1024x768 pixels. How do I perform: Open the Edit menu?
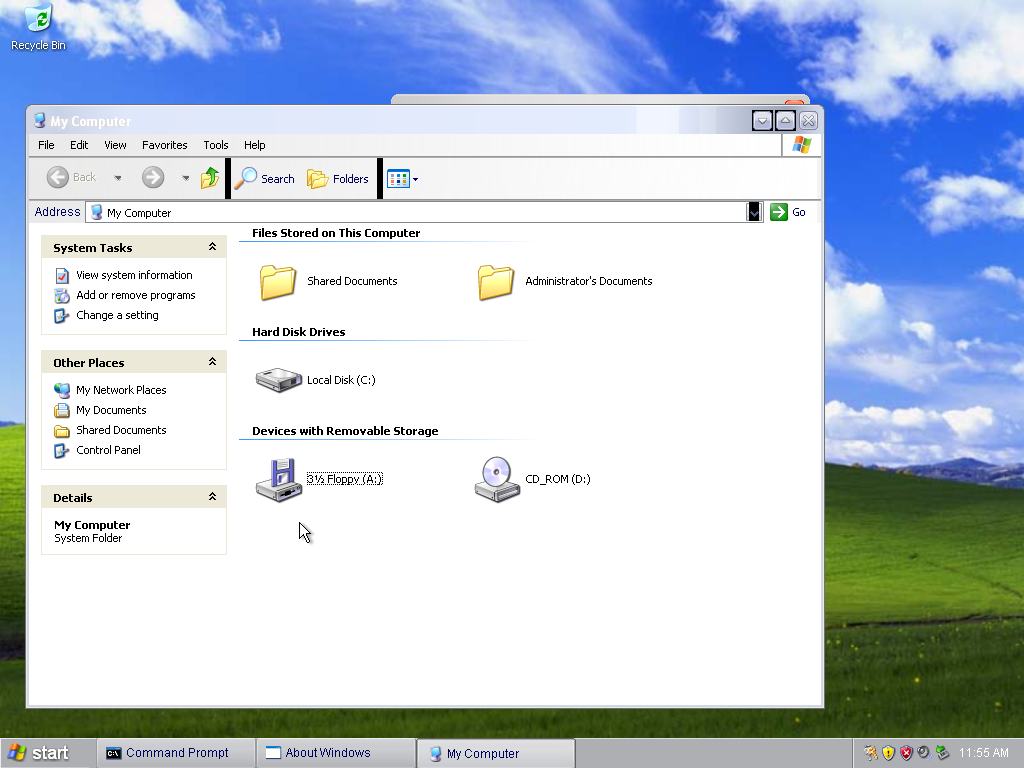[79, 145]
